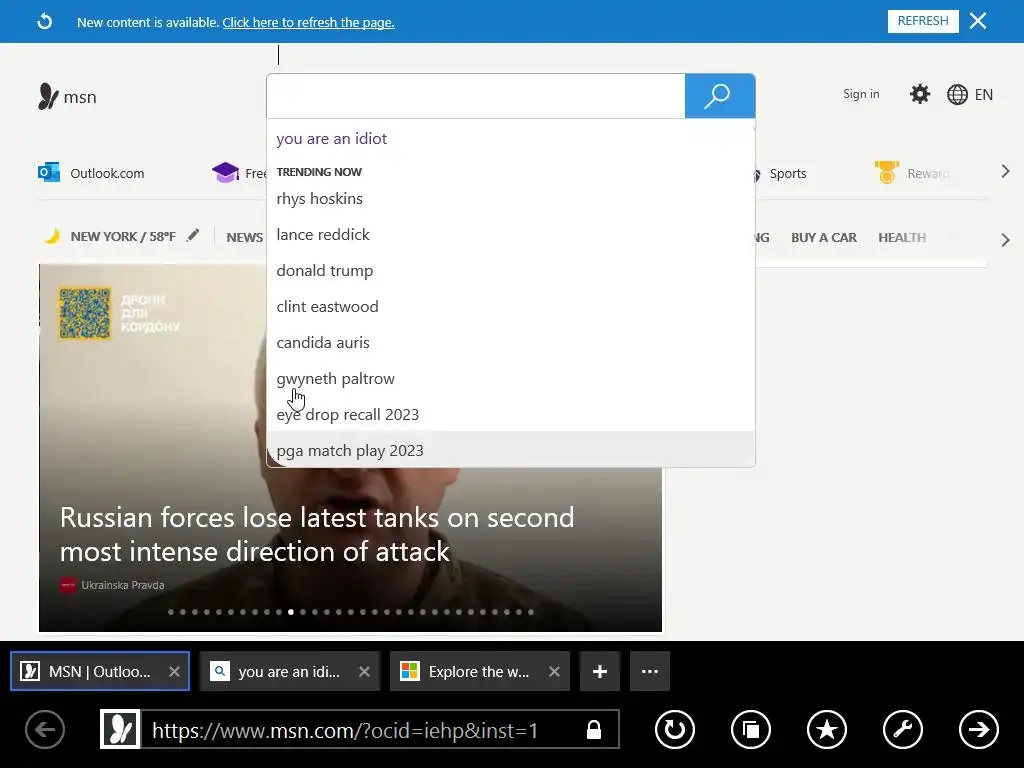Click the msn butterfly logo
Viewport: 1024px width, 768px height.
[48, 97]
